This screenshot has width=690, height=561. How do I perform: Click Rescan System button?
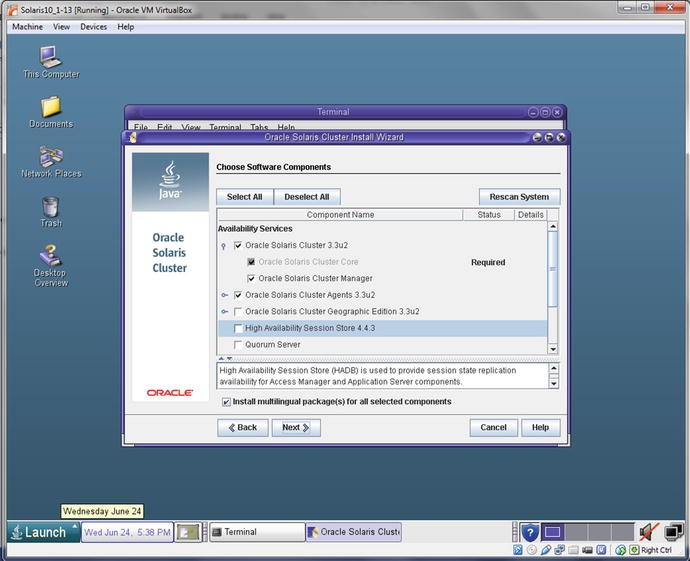519,197
